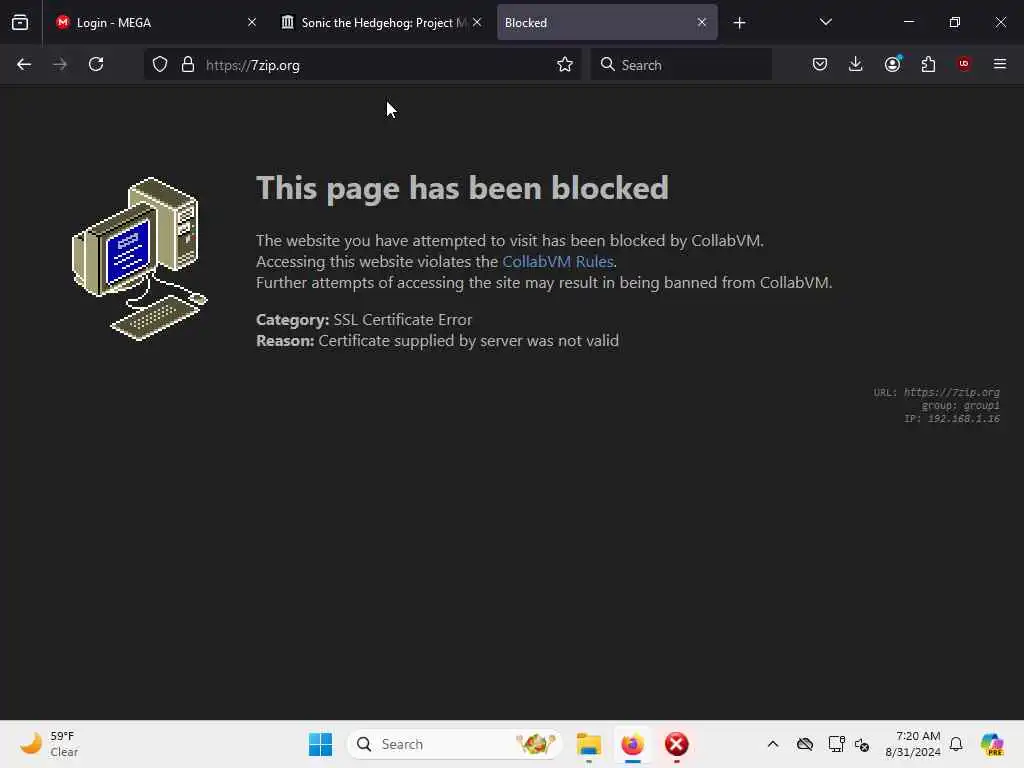Open the Firefox account menu
The image size is (1024, 768).
[x=892, y=64]
